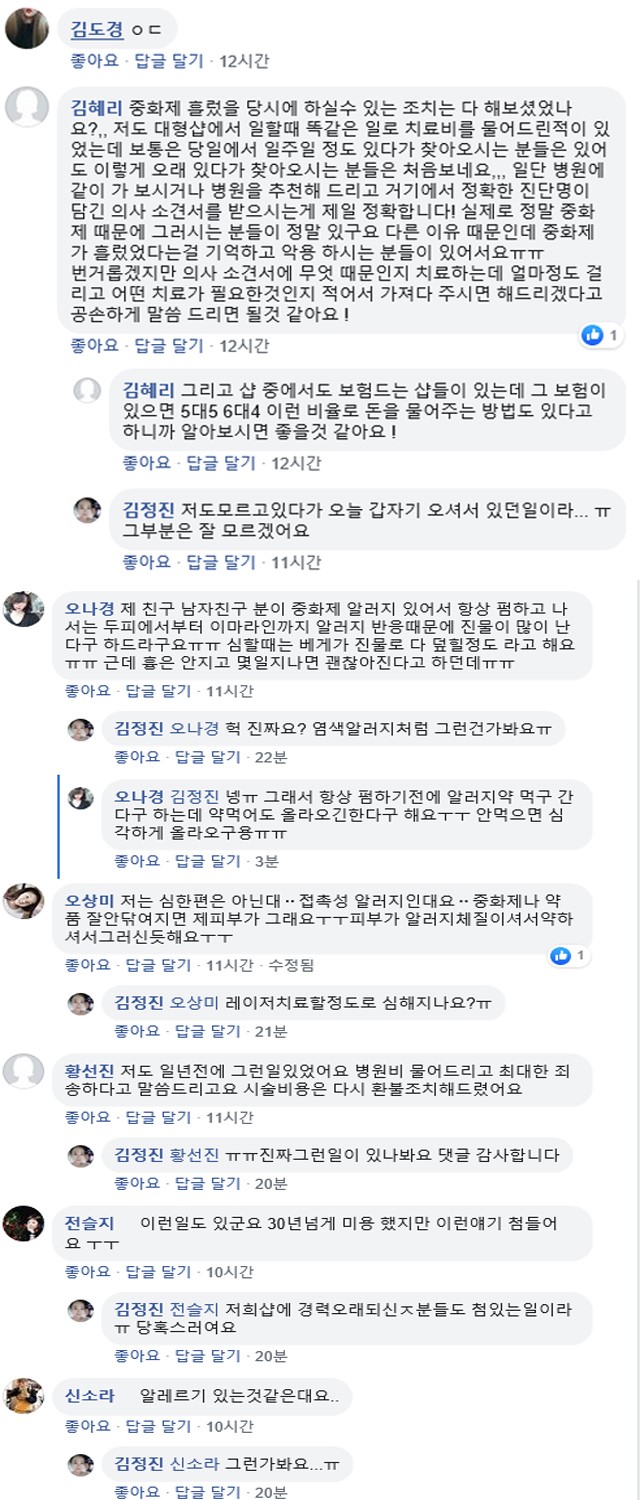Screen dimensions: 640x1500
Task: Click the like reaction icon on 김혜리's comment
Action: tap(593, 335)
